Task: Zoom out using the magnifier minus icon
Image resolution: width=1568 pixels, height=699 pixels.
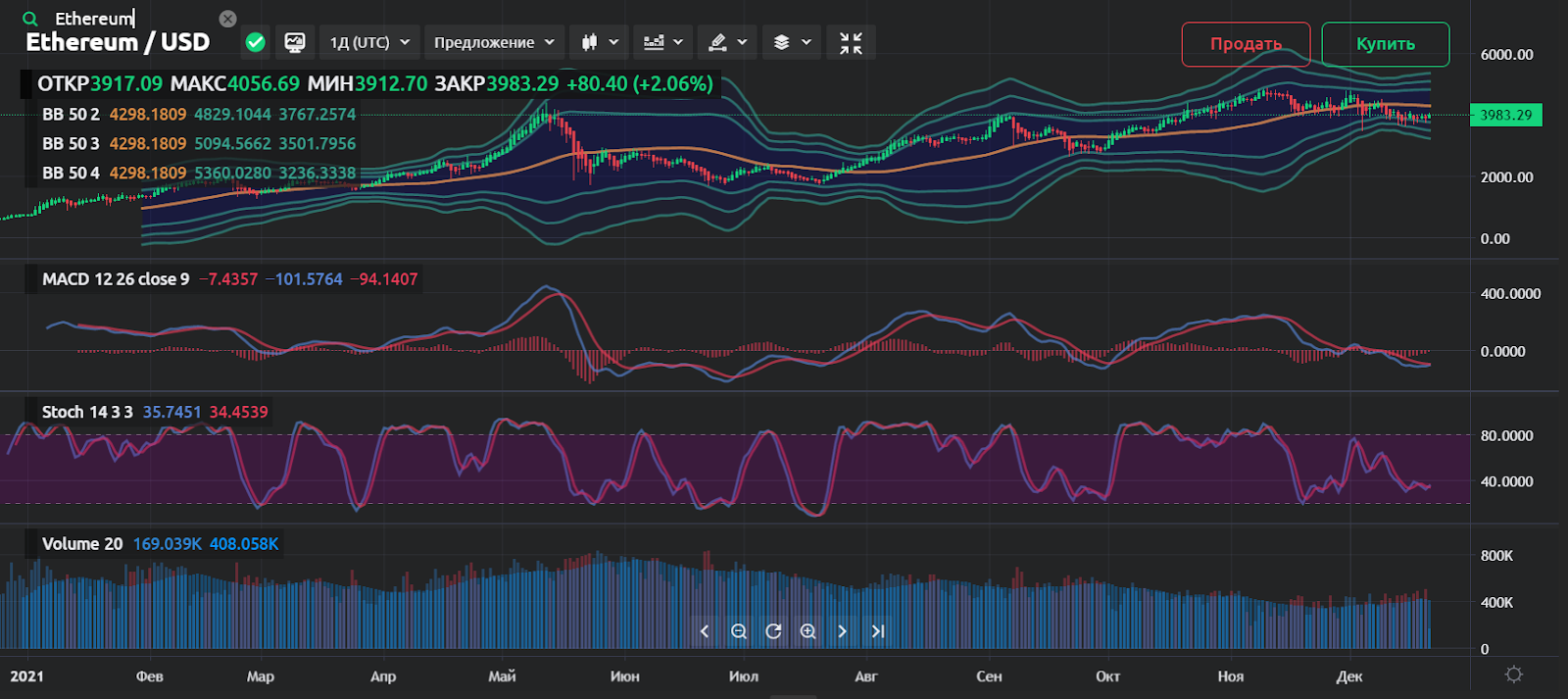Action: click(x=739, y=631)
